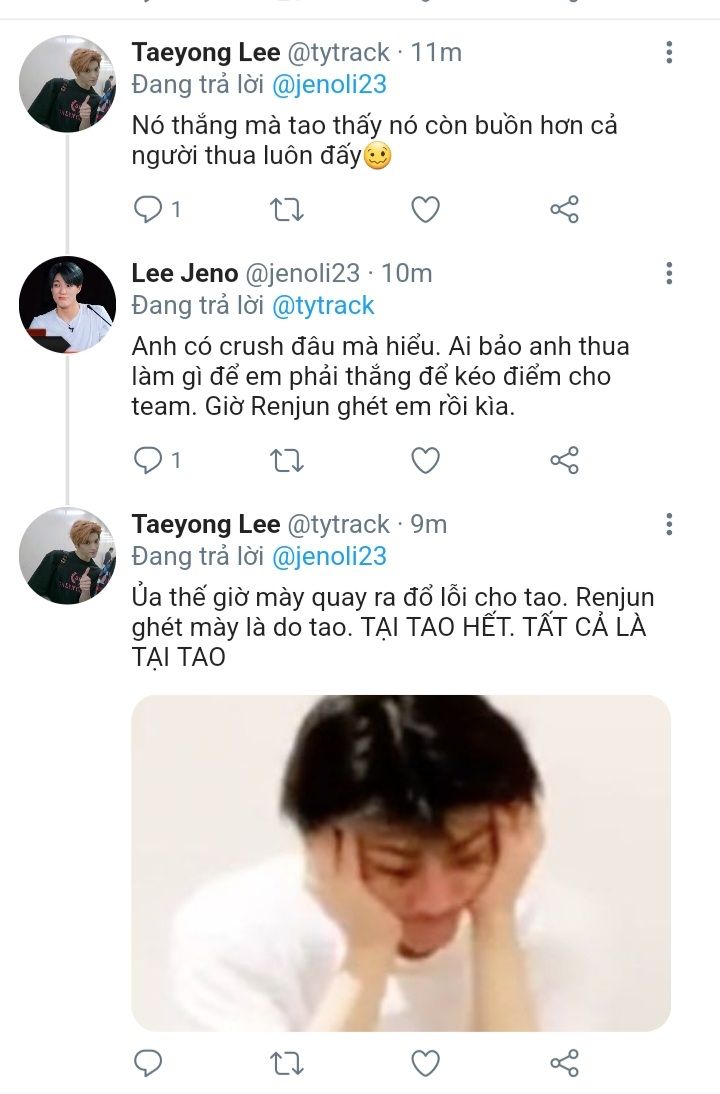
Task: Share Lee Jeno's tweet
Action: [564, 460]
